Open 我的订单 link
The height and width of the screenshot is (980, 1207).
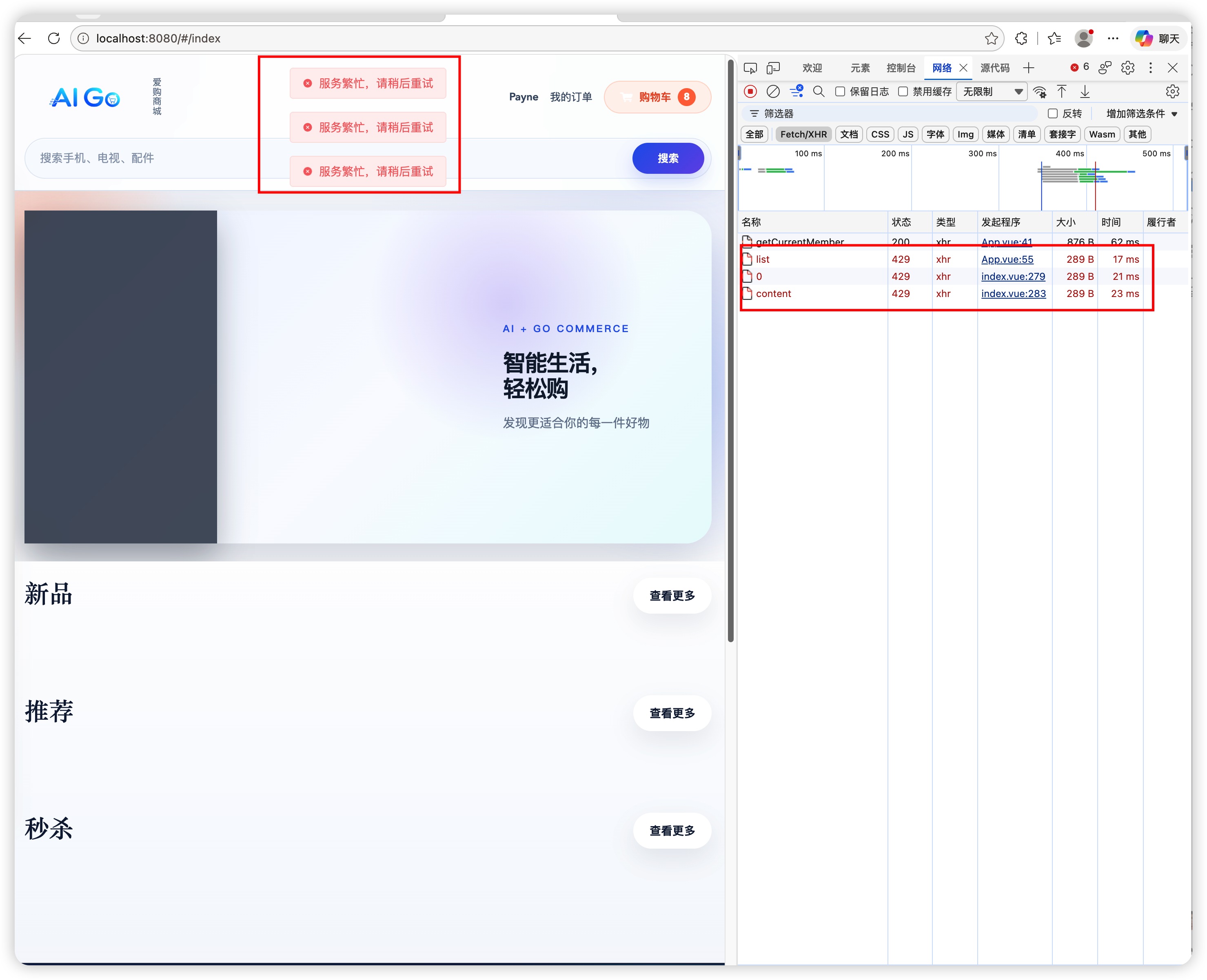571,97
